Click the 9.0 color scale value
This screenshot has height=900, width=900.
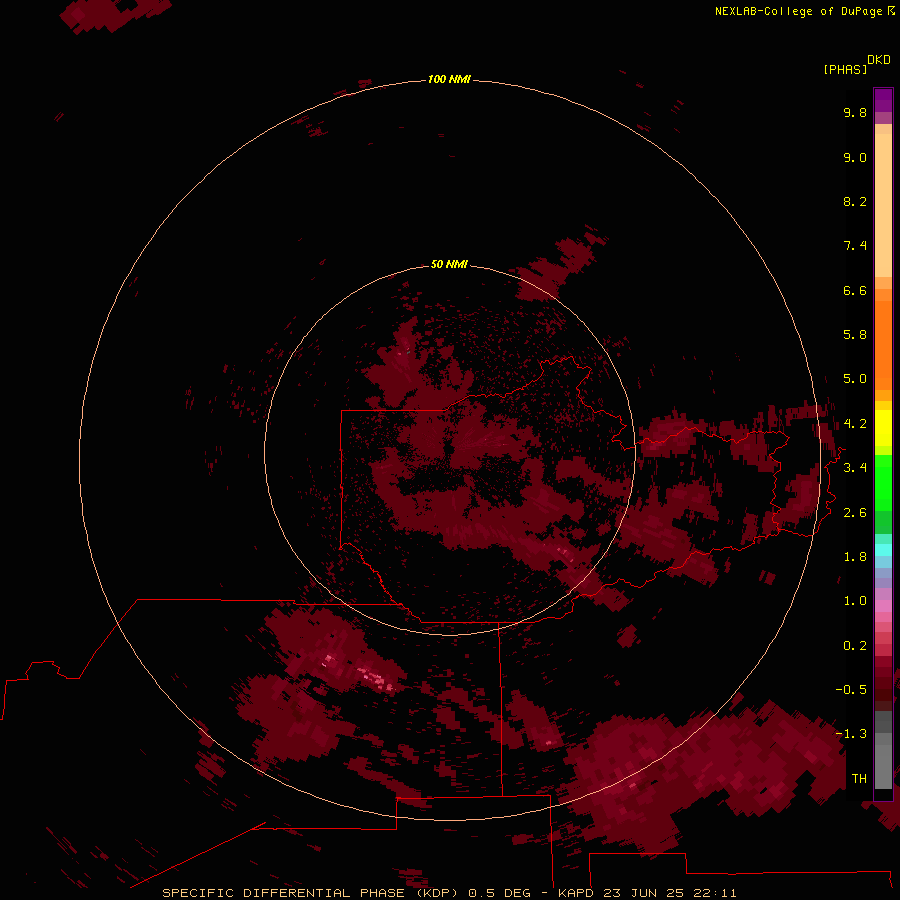click(855, 157)
